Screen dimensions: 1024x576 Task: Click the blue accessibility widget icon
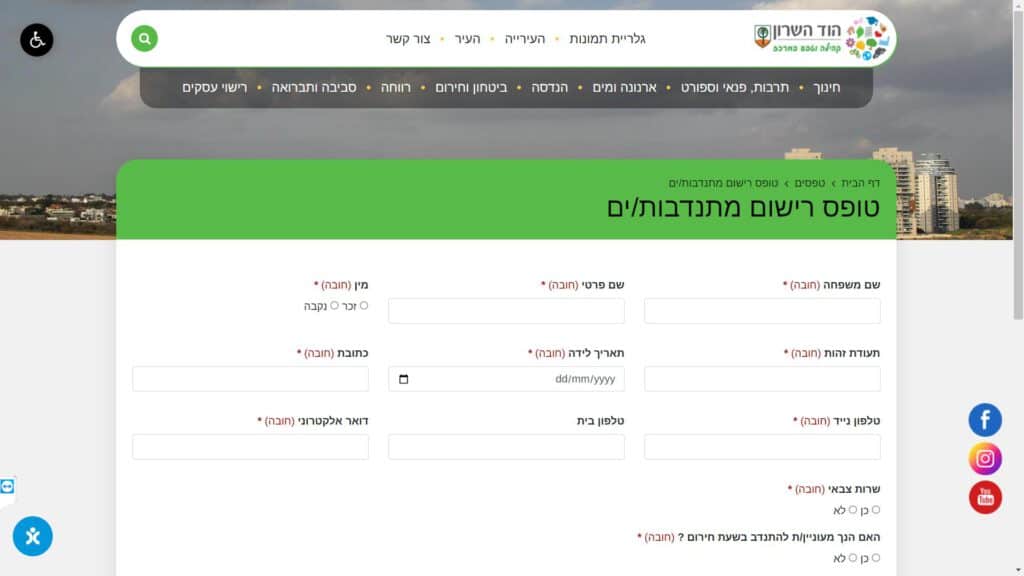tap(33, 537)
